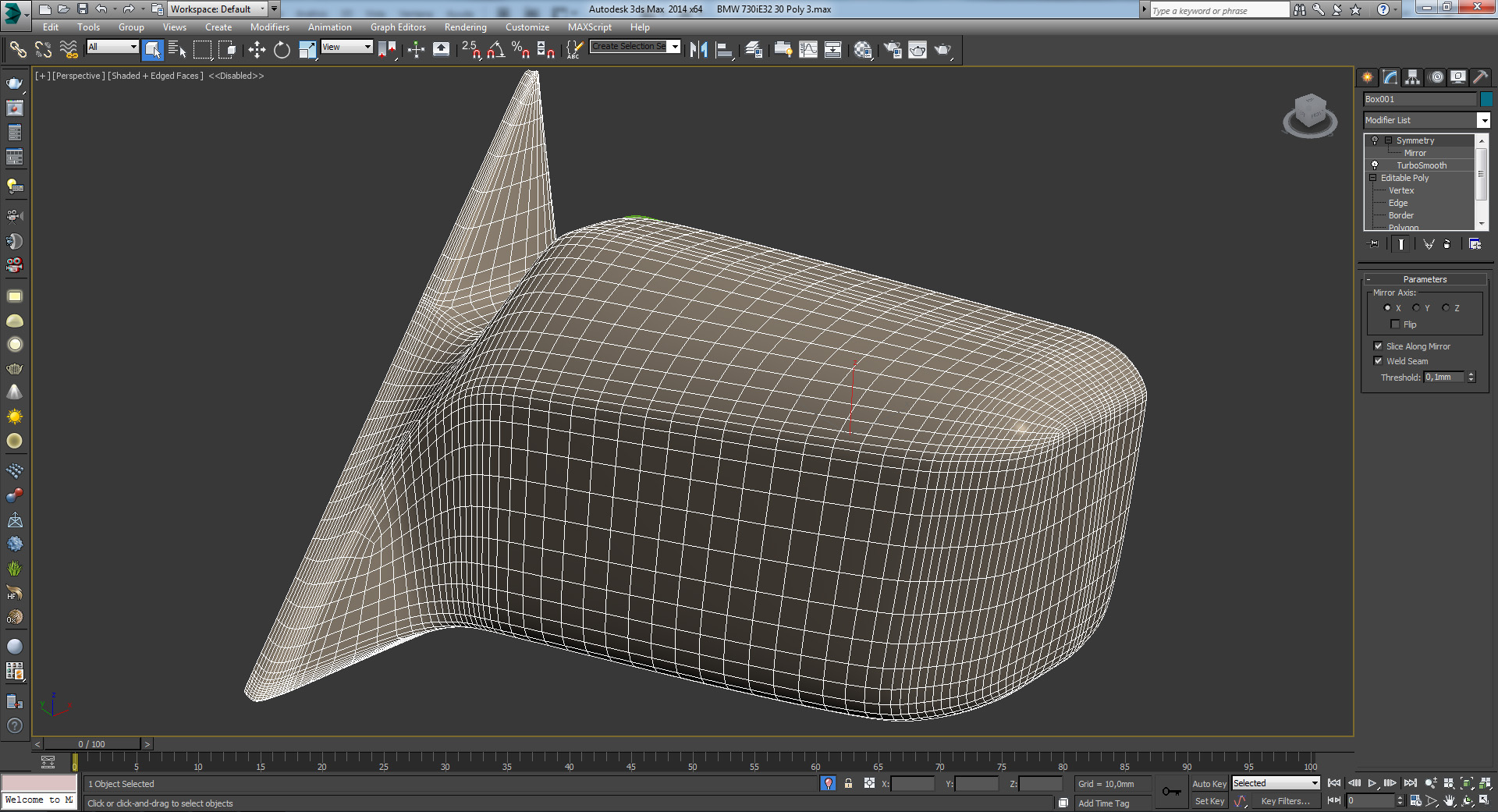Click the Angle Snap toggle icon
This screenshot has height=812, width=1498.
pos(495,50)
